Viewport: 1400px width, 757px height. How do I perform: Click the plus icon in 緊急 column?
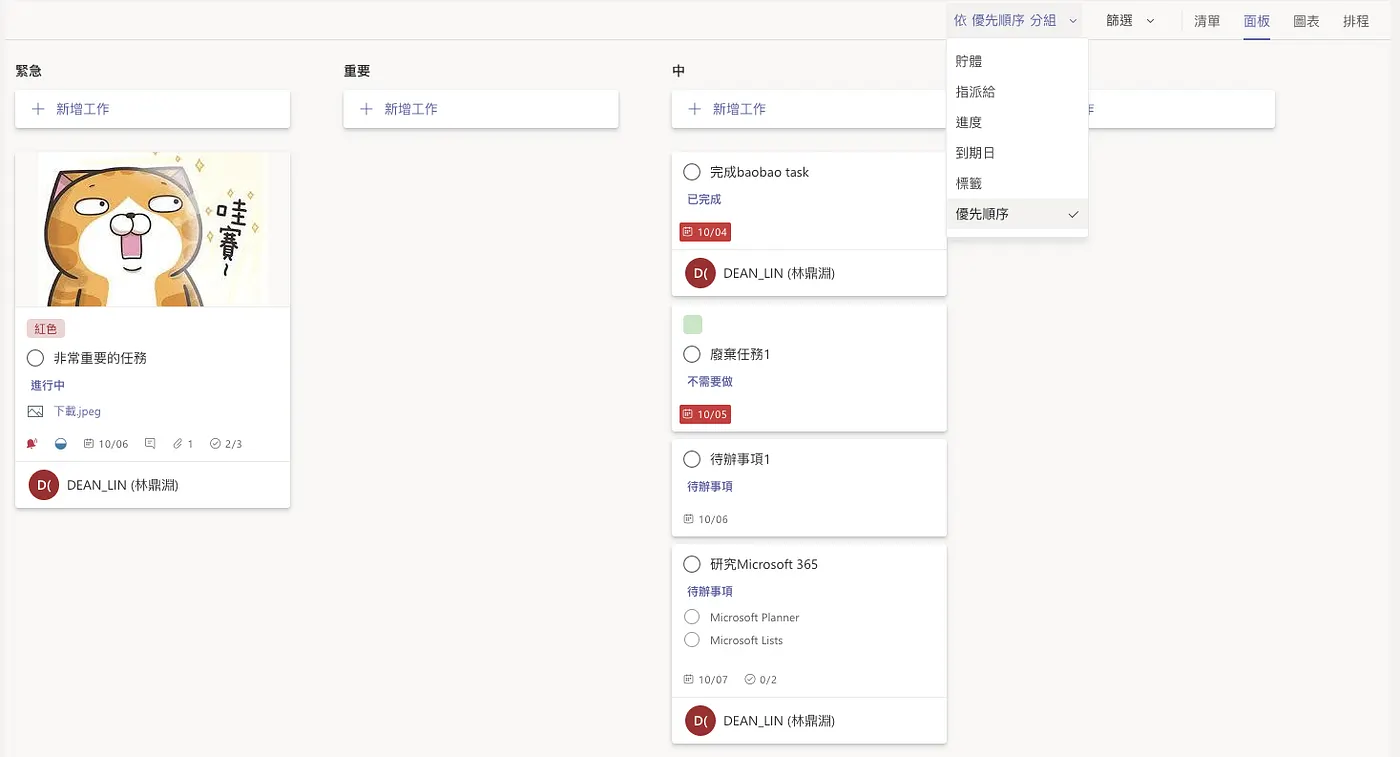38,109
